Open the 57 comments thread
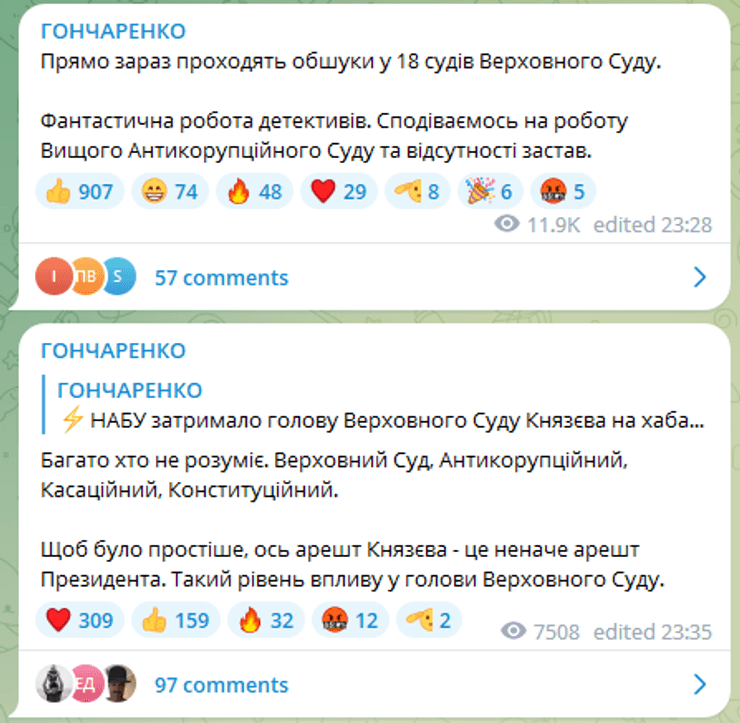Image resolution: width=740 pixels, height=723 pixels. pos(221,278)
